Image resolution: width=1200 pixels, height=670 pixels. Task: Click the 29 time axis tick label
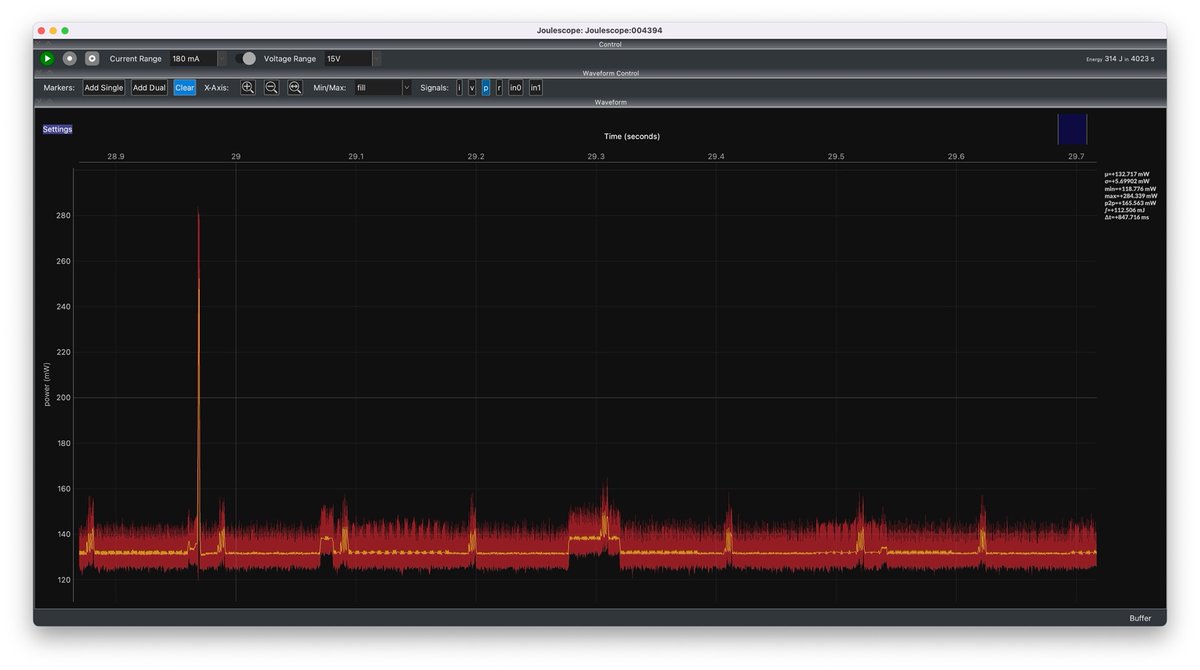pyautogui.click(x=236, y=156)
